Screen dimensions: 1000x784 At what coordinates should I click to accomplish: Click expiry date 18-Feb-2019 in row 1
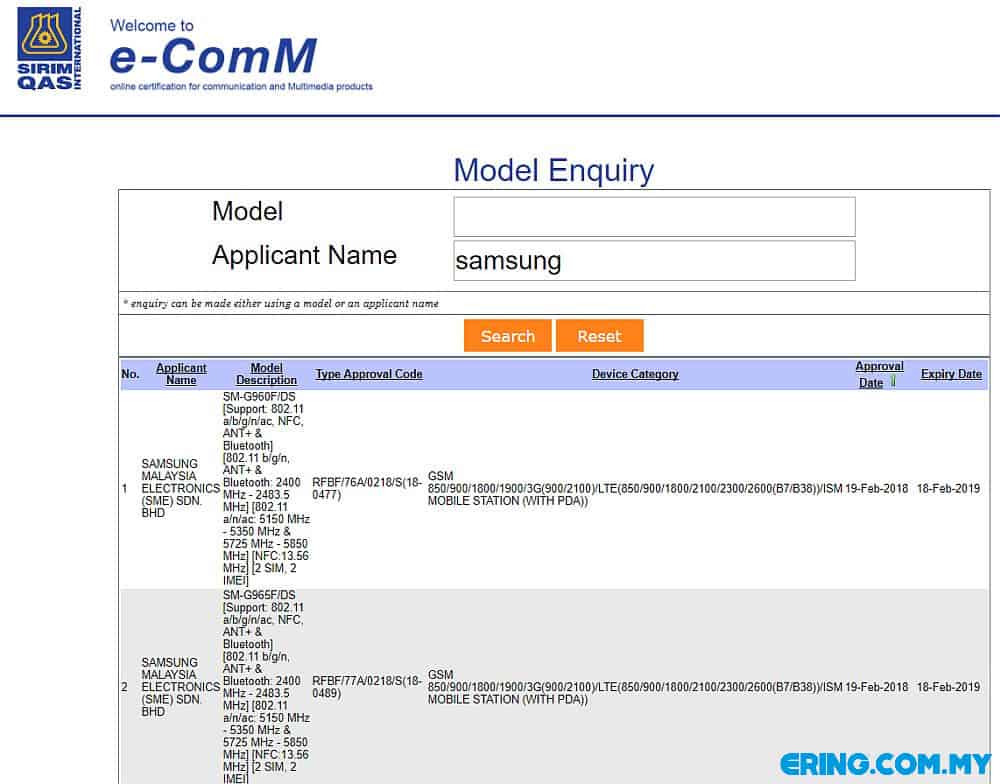click(948, 488)
